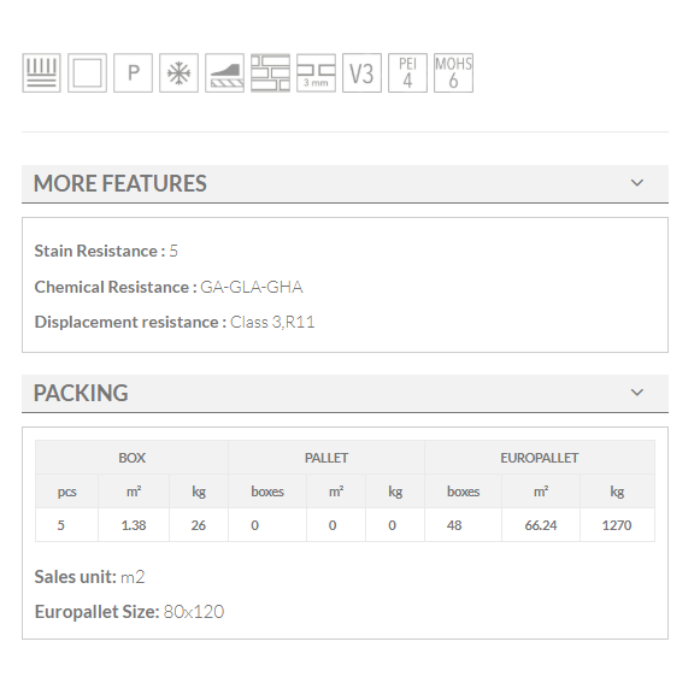
Task: Click the BOX column header
Action: click(x=132, y=458)
